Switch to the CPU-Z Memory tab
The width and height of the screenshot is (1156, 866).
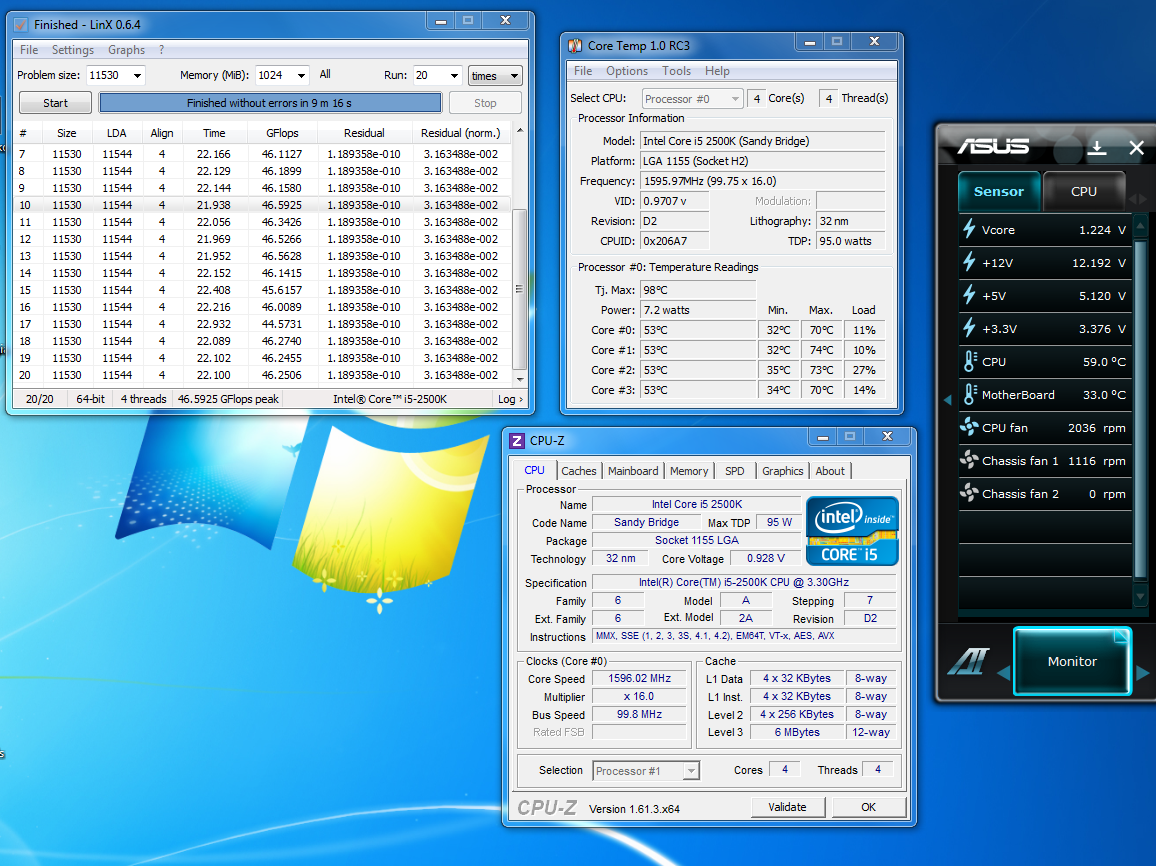[689, 471]
